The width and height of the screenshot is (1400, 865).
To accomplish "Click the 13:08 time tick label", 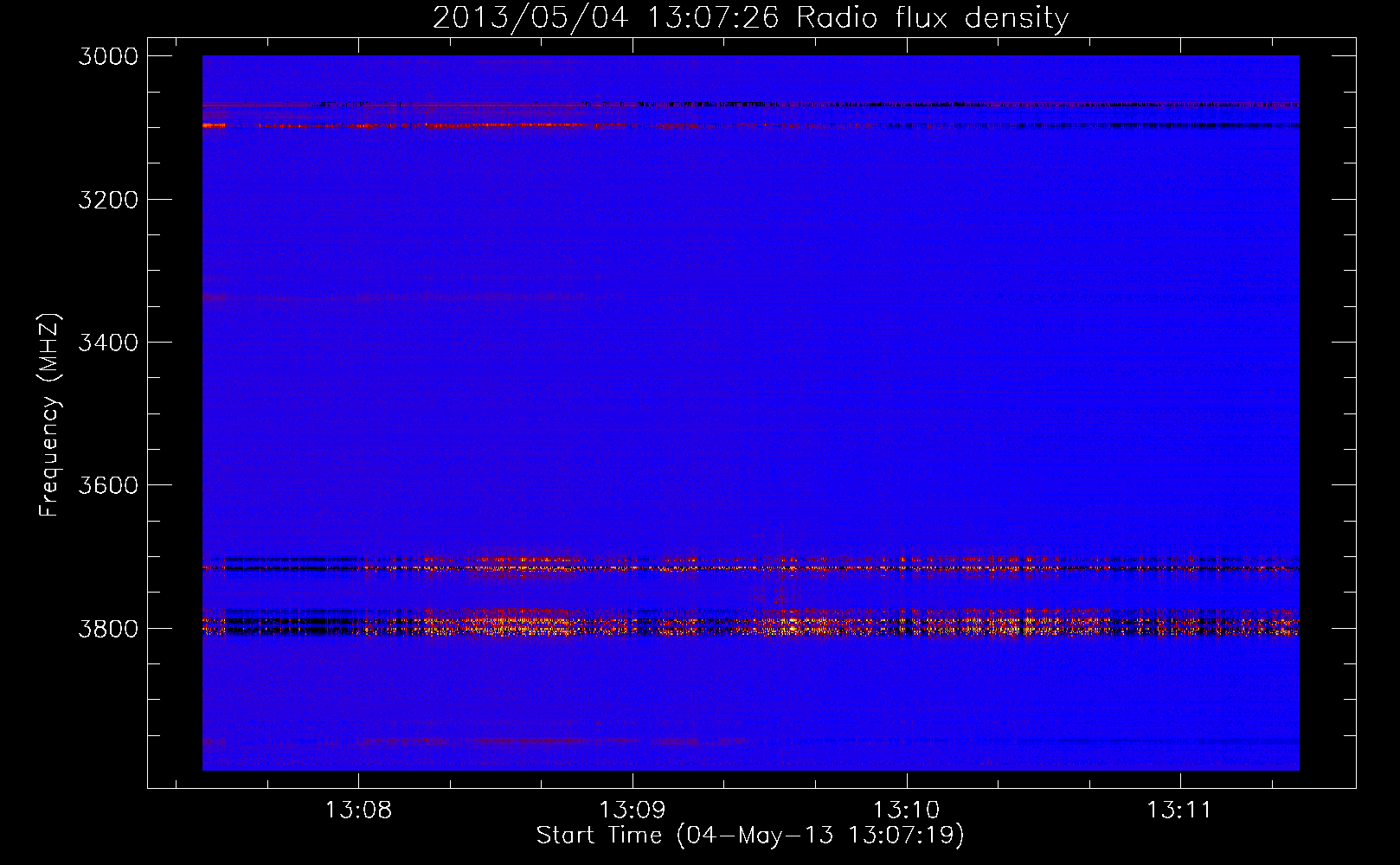I will 358,811.
